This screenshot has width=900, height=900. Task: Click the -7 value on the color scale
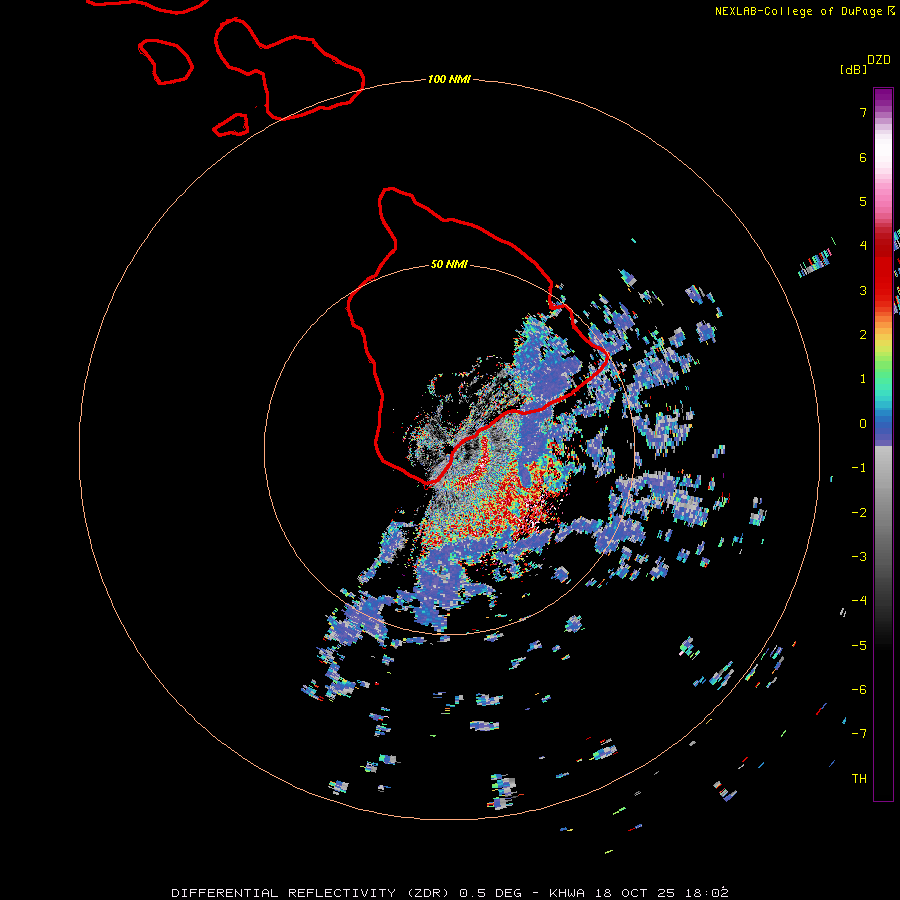859,734
